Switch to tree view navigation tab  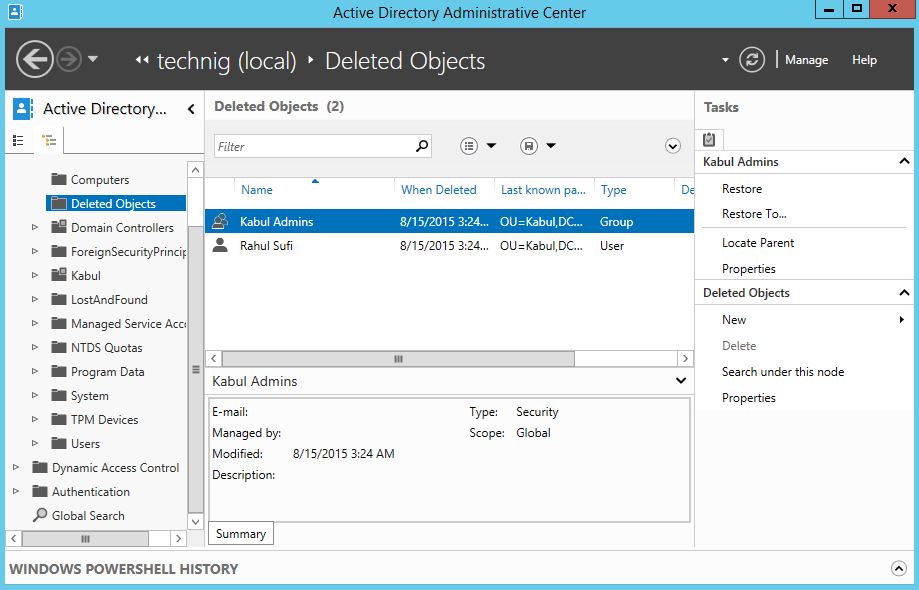pyautogui.click(x=49, y=141)
